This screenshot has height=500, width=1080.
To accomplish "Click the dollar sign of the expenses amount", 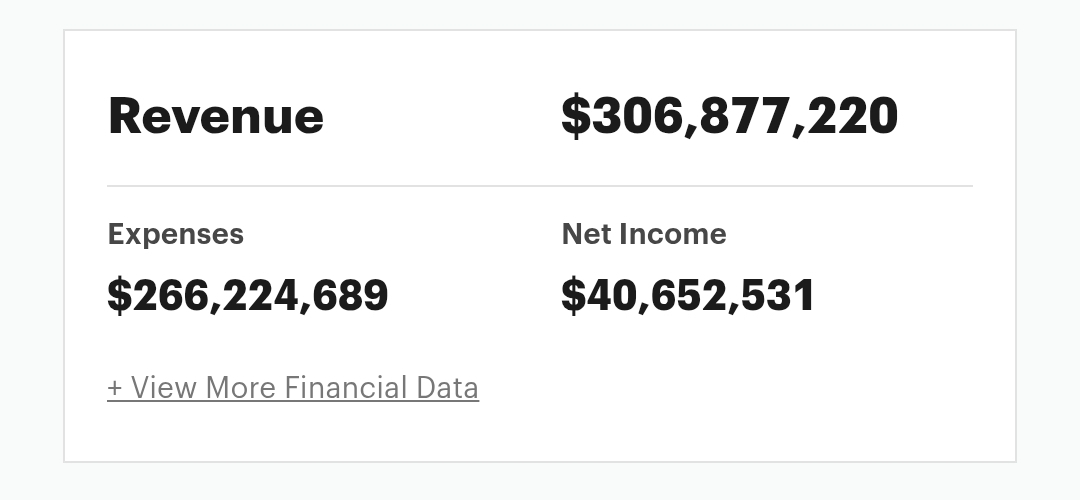I will pos(119,295).
